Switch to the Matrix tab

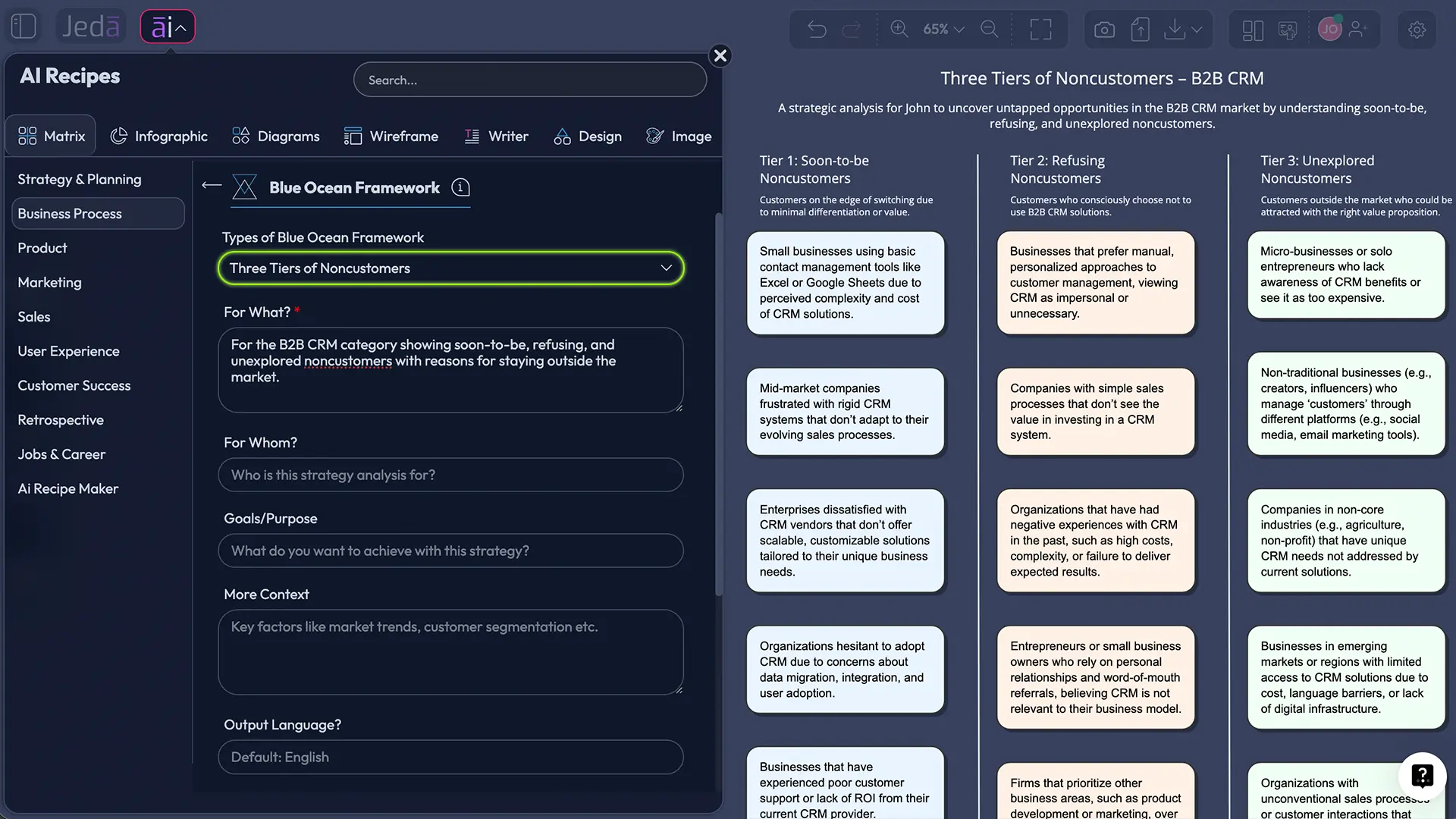tap(51, 136)
